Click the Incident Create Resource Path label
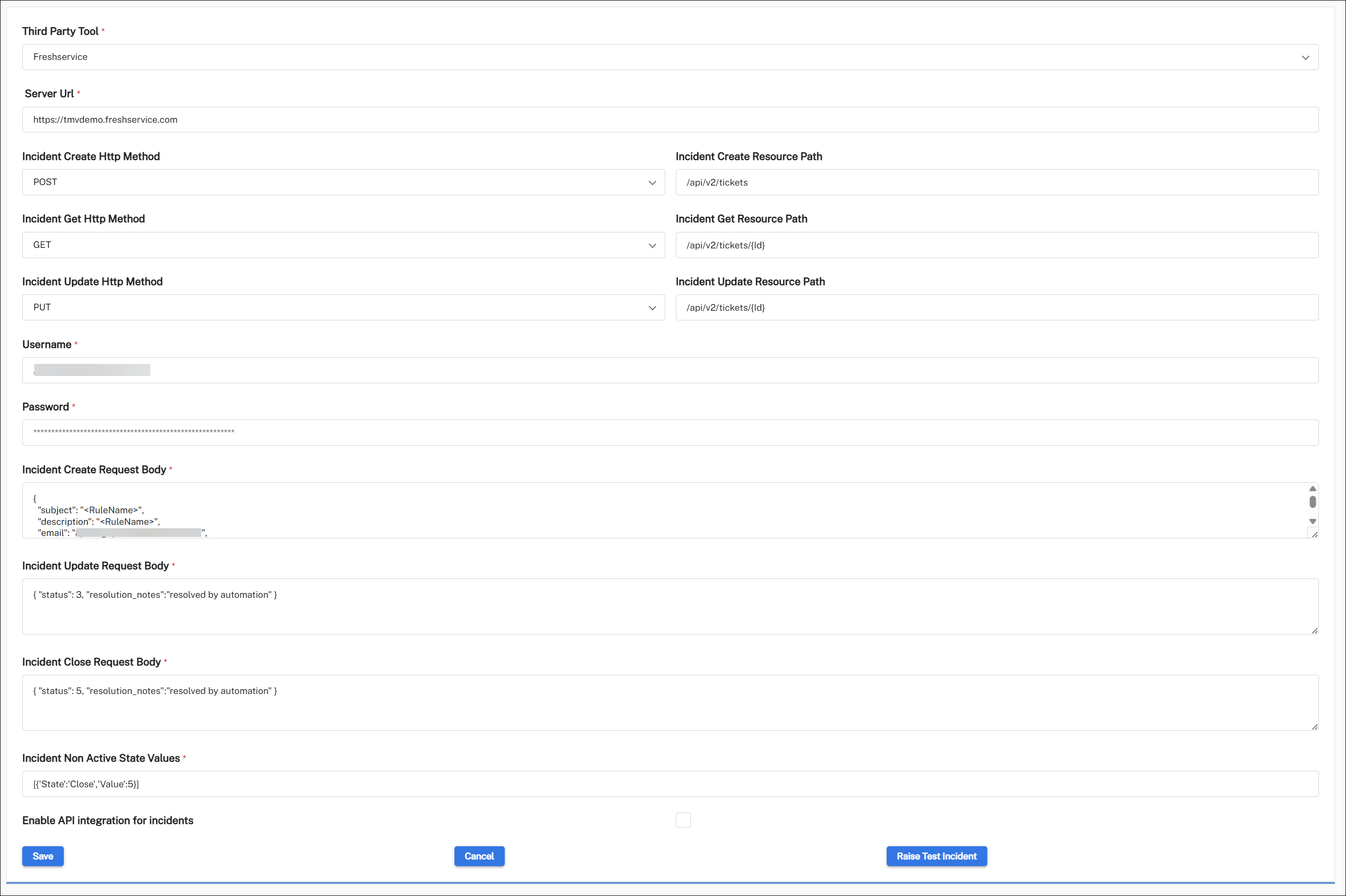Viewport: 1346px width, 896px height. click(749, 157)
